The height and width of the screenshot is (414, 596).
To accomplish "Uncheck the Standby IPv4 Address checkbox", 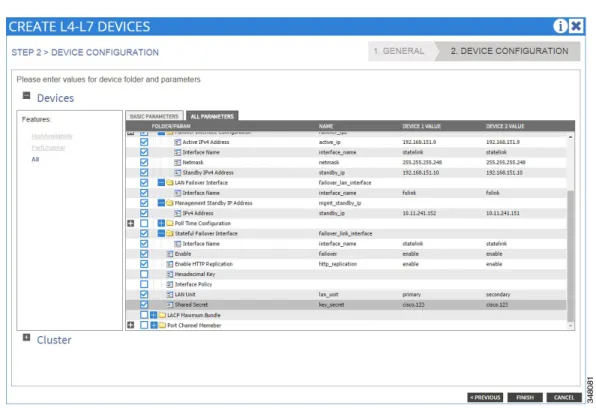I will pyautogui.click(x=144, y=173).
